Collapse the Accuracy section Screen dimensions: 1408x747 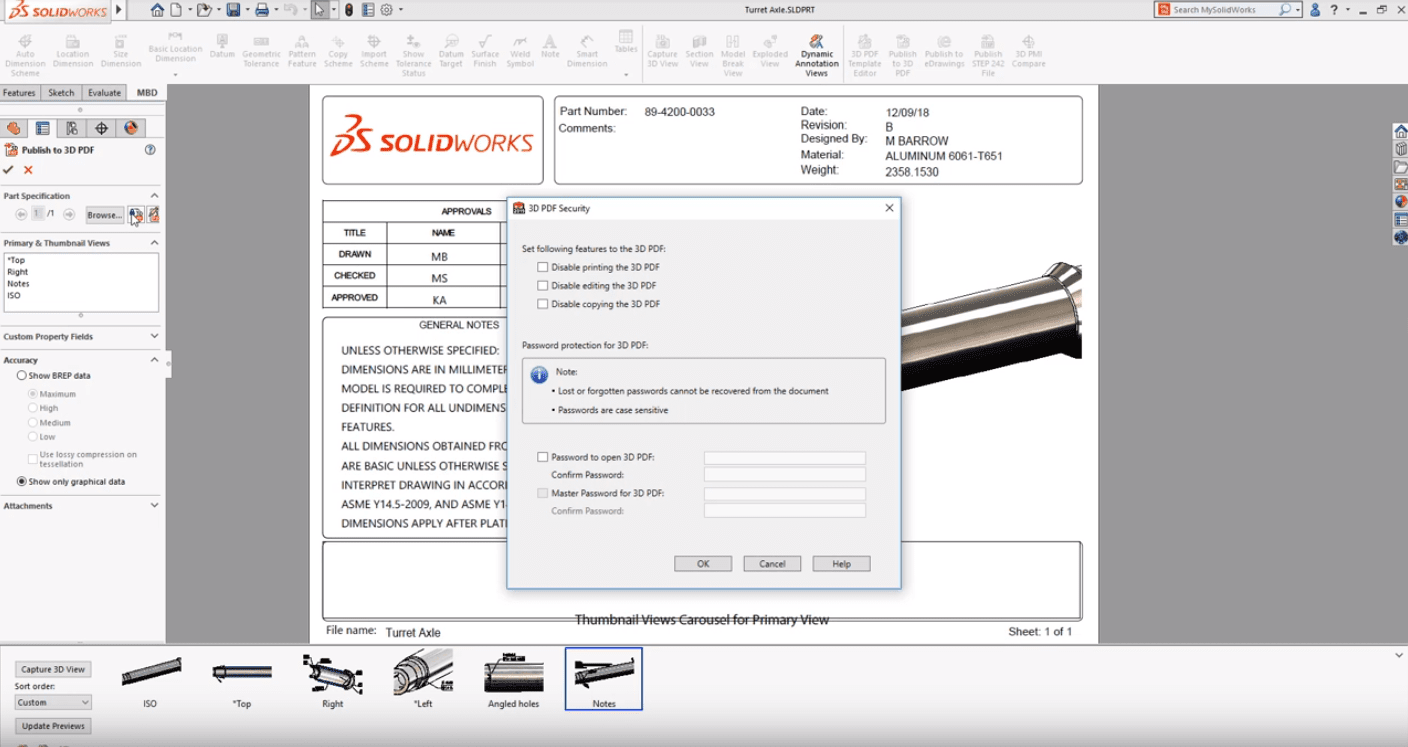[154, 360]
